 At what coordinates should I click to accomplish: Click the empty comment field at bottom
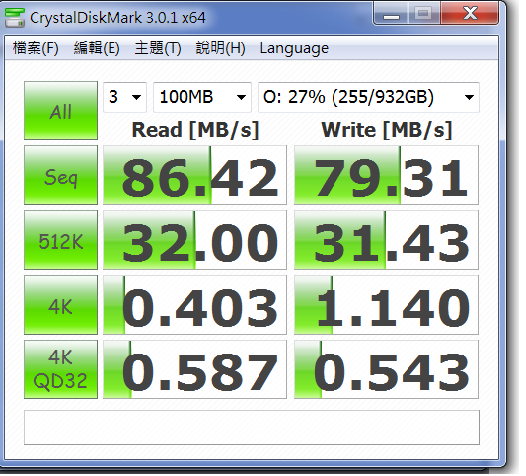[252, 428]
